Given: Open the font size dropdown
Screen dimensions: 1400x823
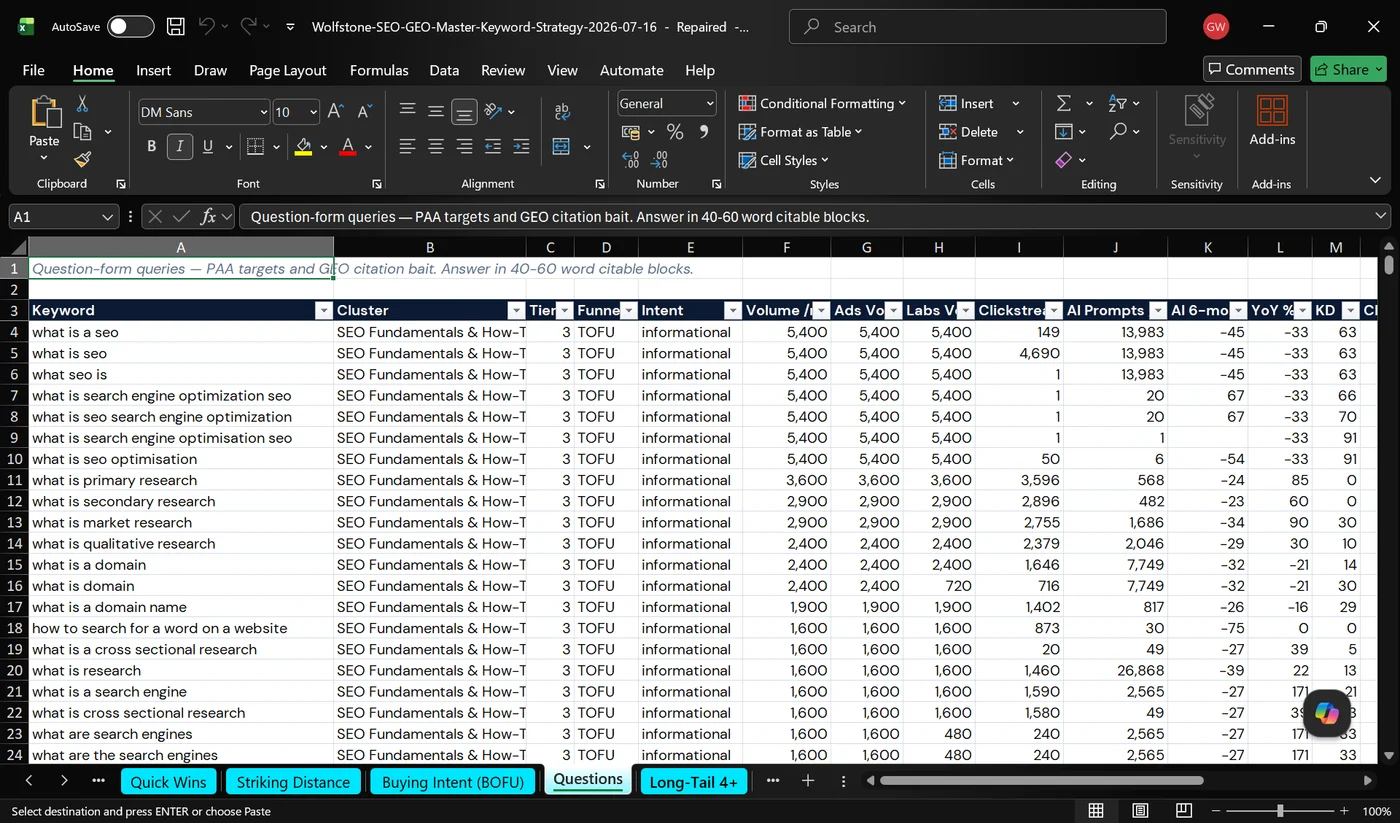Looking at the screenshot, I should click(x=313, y=112).
